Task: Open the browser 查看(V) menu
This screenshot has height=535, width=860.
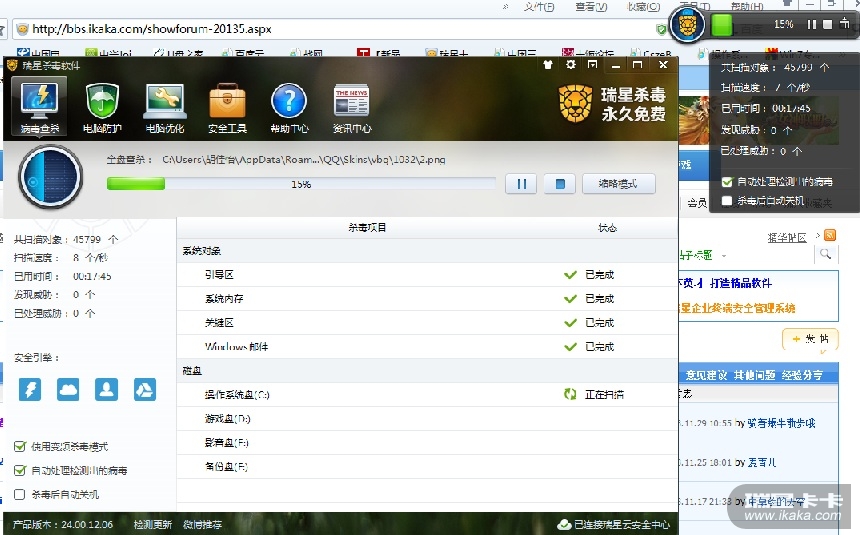Action: coord(591,7)
